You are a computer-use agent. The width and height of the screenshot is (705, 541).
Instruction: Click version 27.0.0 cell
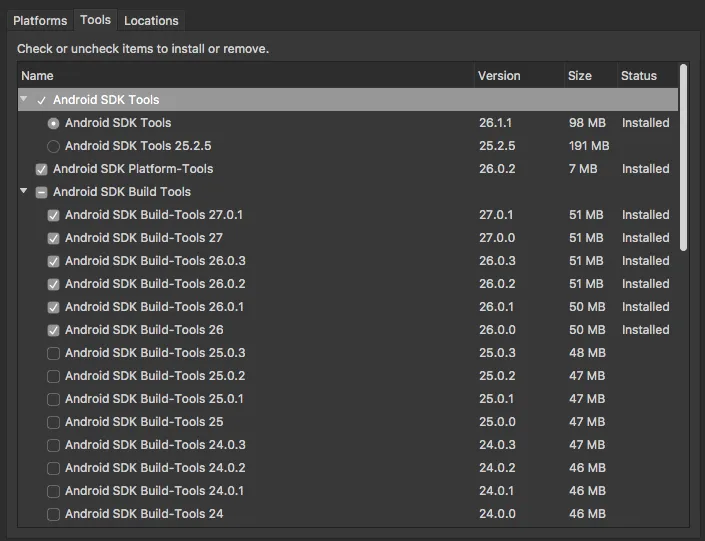click(497, 237)
